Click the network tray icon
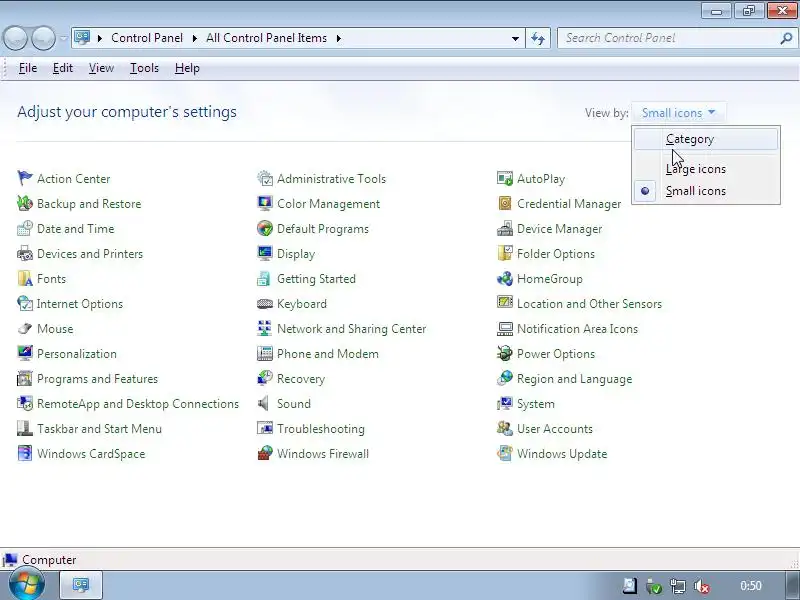 tap(678, 586)
